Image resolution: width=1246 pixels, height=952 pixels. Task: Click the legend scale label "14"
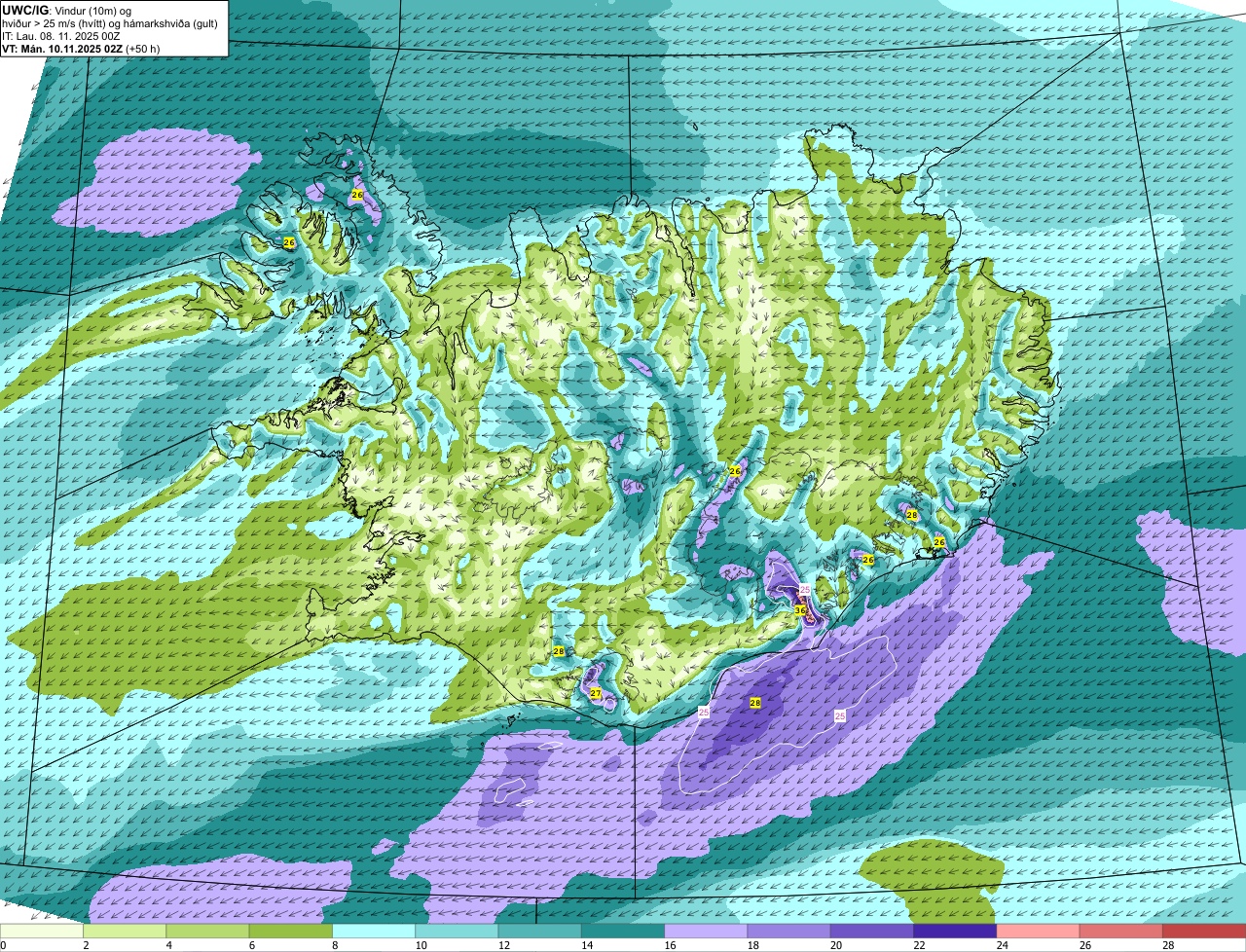[x=586, y=945]
